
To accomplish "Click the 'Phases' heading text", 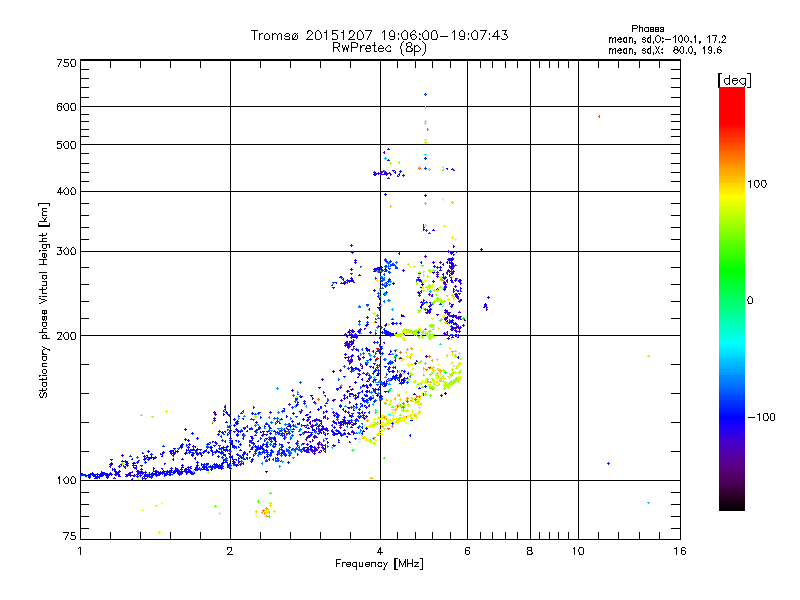I will pos(647,29).
